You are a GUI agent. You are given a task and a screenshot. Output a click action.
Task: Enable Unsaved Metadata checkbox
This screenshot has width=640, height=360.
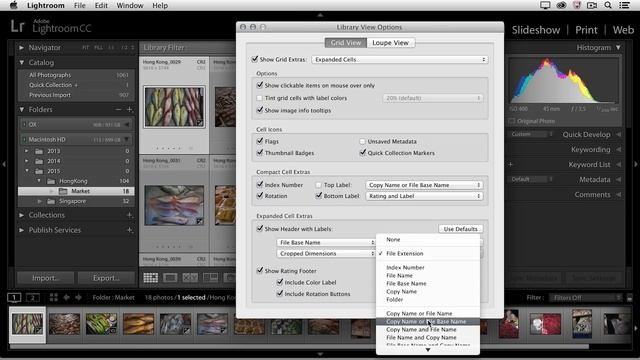click(362, 141)
